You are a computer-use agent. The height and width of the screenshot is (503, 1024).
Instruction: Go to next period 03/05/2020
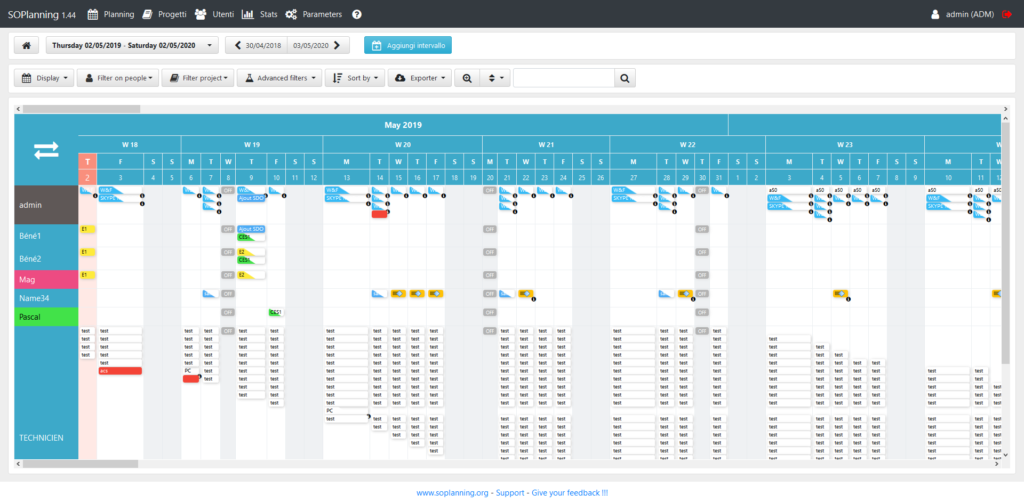(318, 45)
